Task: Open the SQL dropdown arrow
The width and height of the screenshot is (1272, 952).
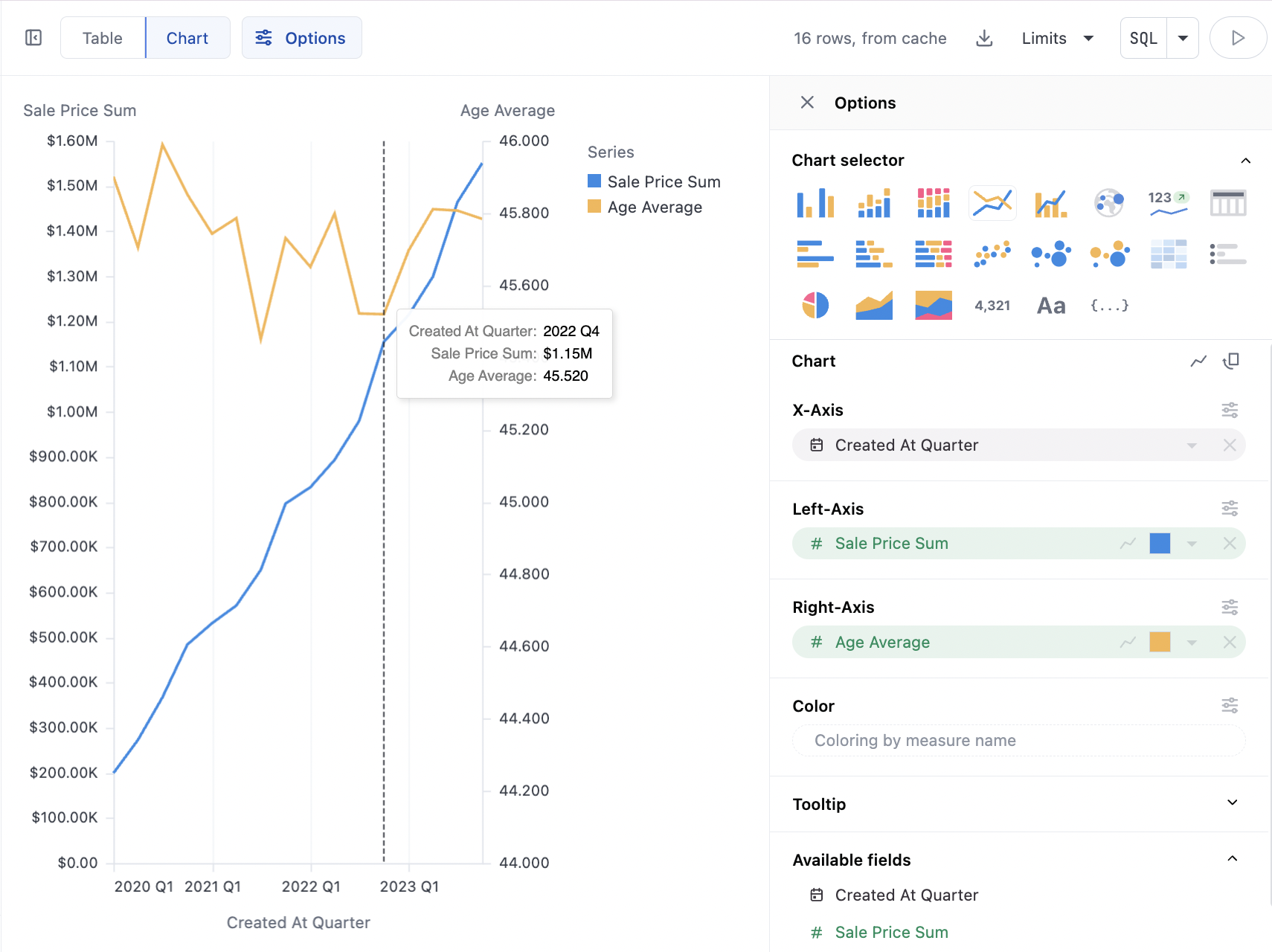Action: coord(1183,38)
